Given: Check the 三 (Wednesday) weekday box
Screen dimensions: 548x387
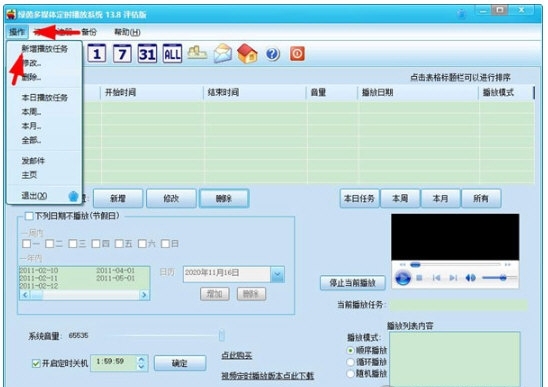Looking at the screenshot, I should point(73,243).
